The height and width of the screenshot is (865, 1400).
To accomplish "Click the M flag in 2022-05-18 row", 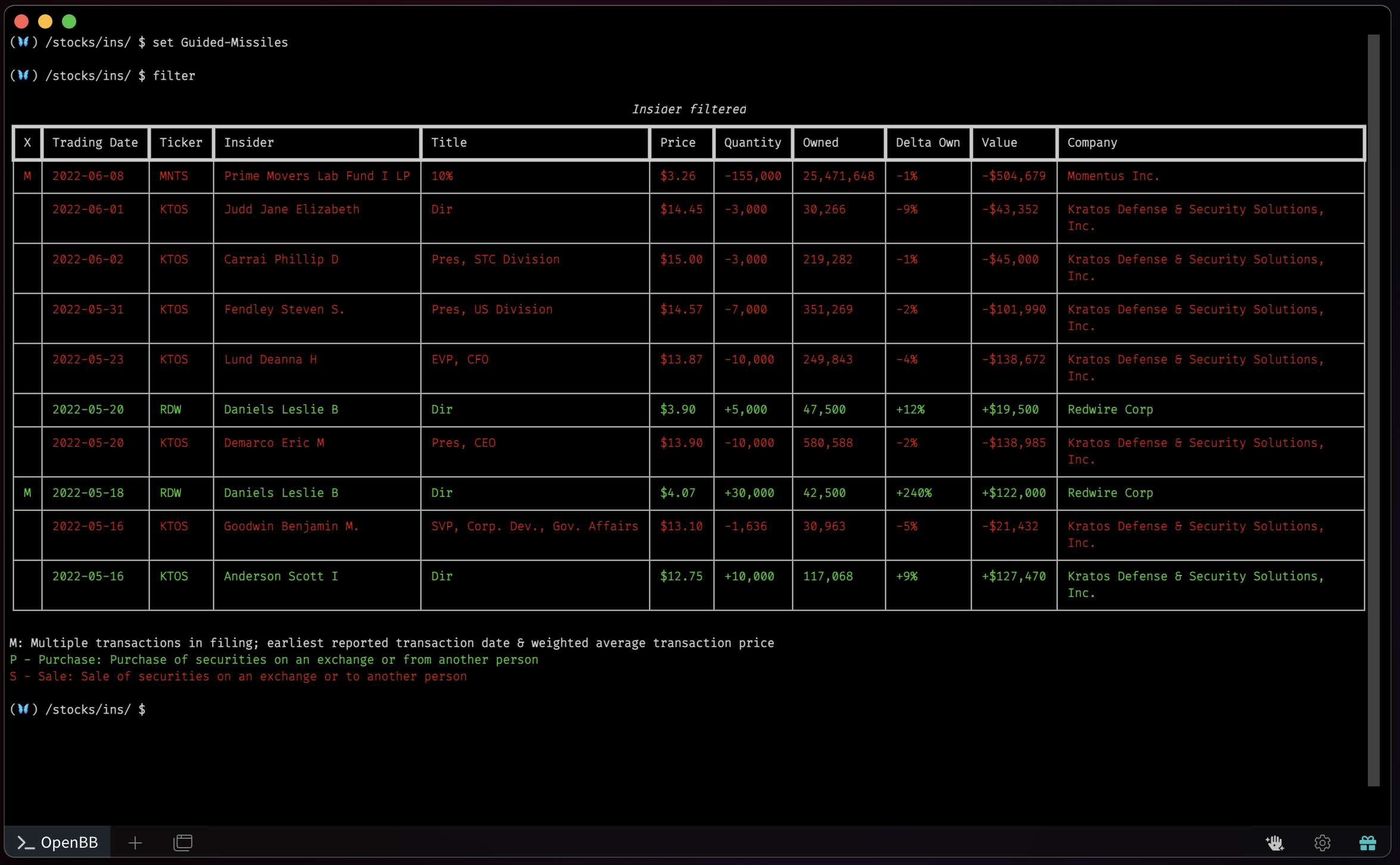I will (x=27, y=493).
